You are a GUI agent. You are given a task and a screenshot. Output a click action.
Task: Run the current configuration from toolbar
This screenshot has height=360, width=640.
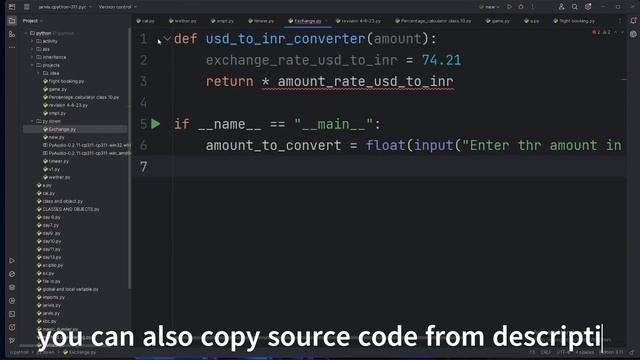[x=509, y=7]
